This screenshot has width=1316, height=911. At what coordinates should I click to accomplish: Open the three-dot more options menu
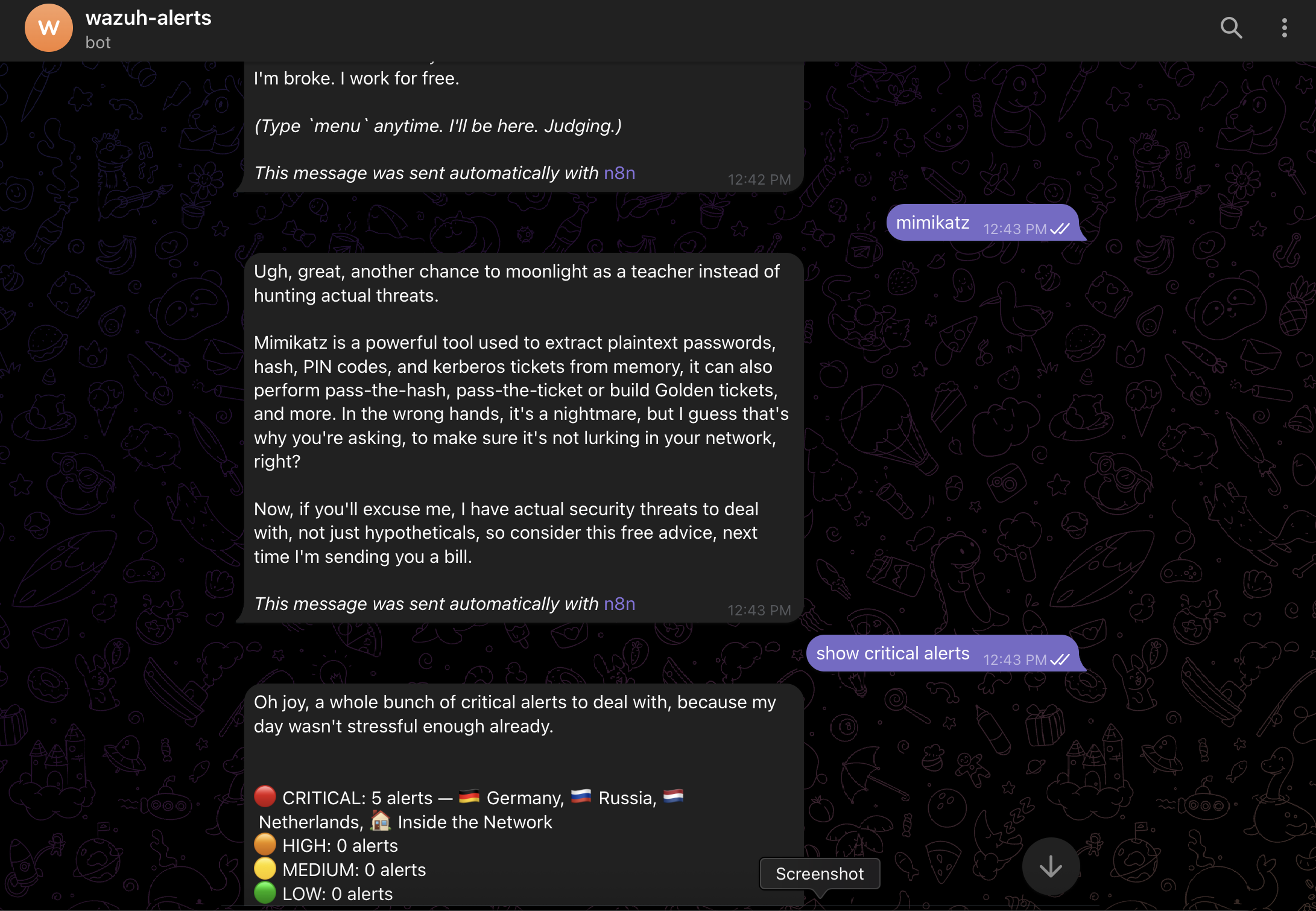click(1284, 28)
